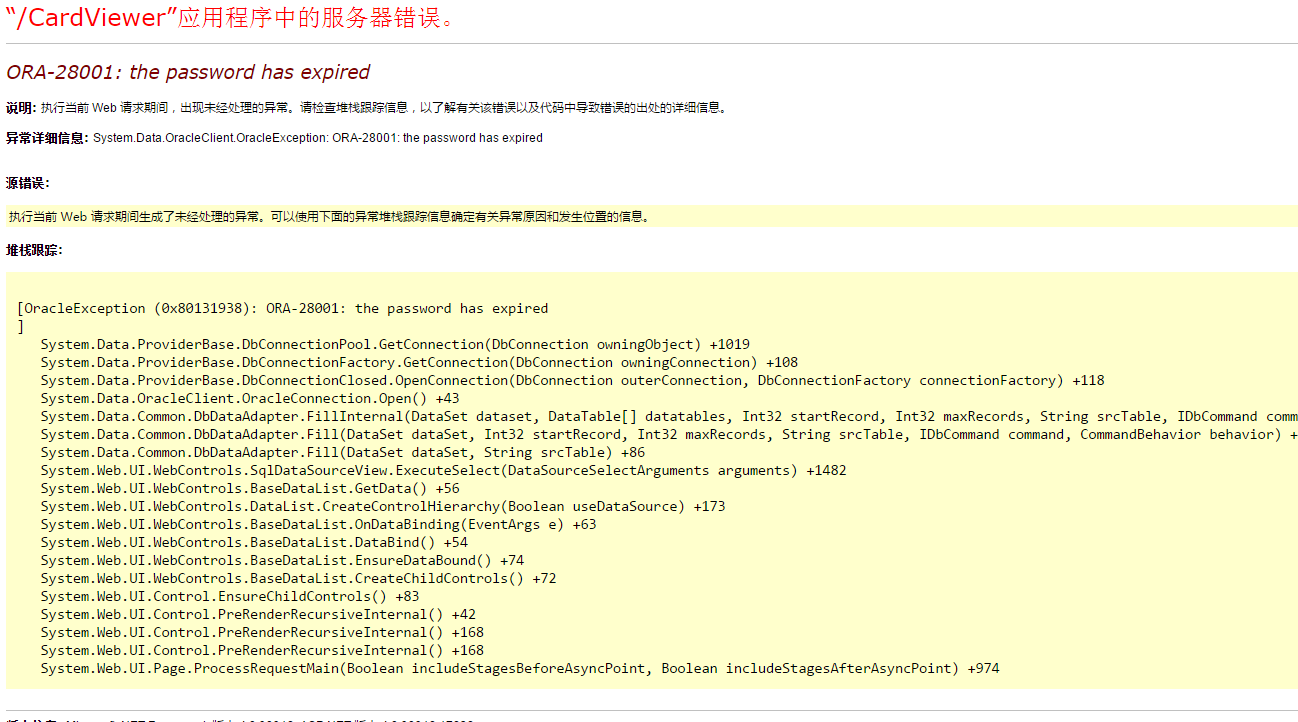Click the DataList.CreateControlHierarchy +173 line
Screen dimensions: 1298x722
tap(383, 506)
